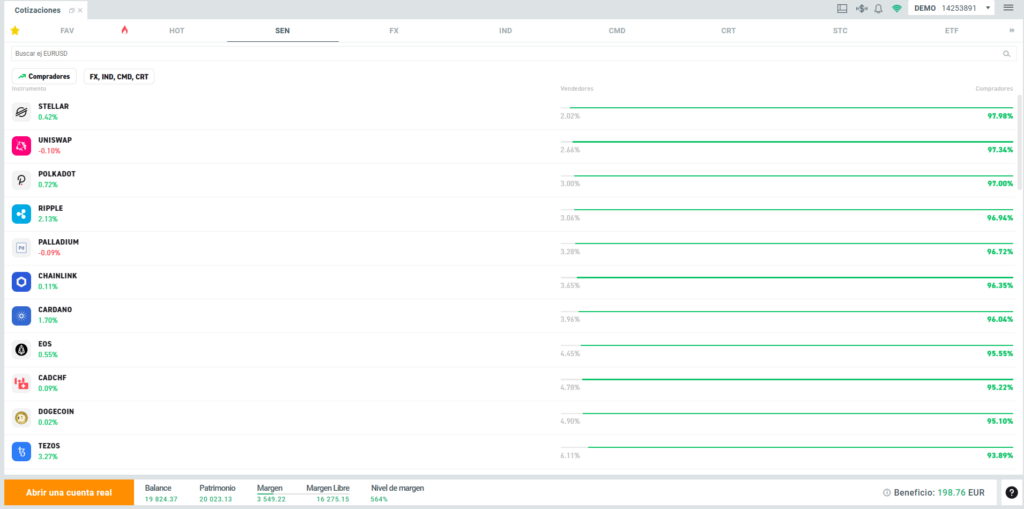Select the POLKADOT instrument name
The width and height of the screenshot is (1024, 509).
point(57,174)
